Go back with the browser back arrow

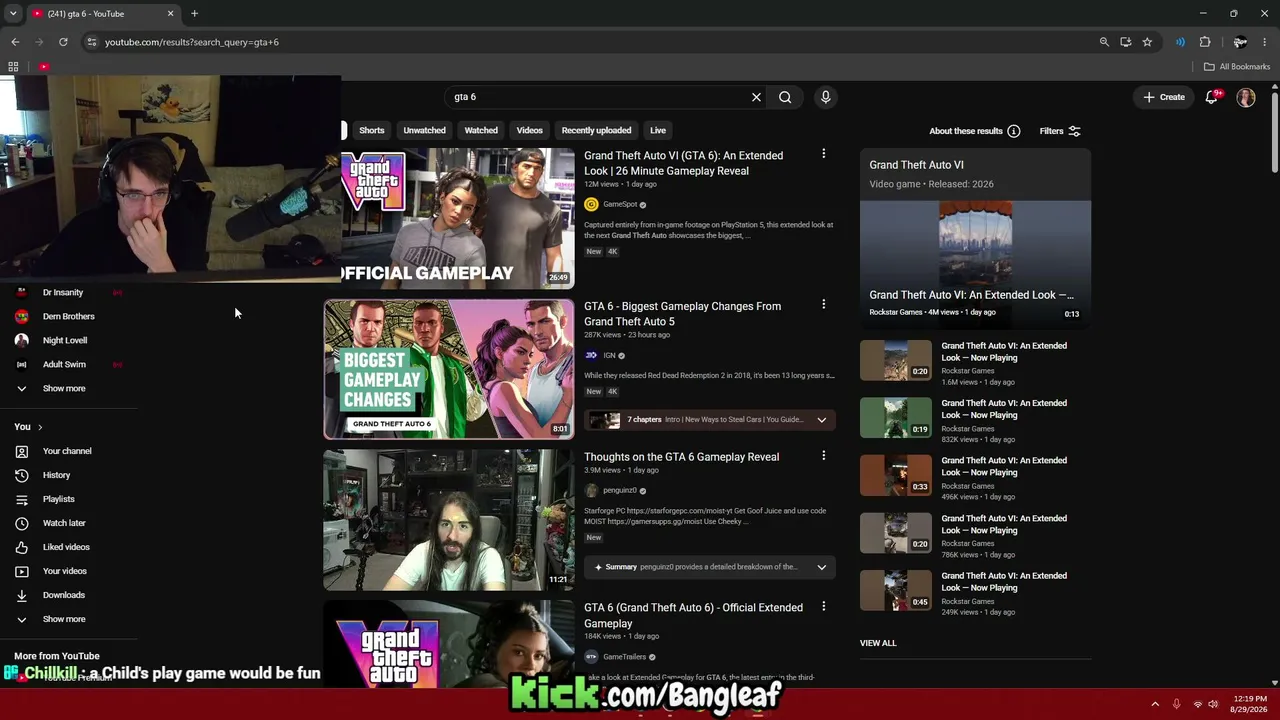coord(15,42)
